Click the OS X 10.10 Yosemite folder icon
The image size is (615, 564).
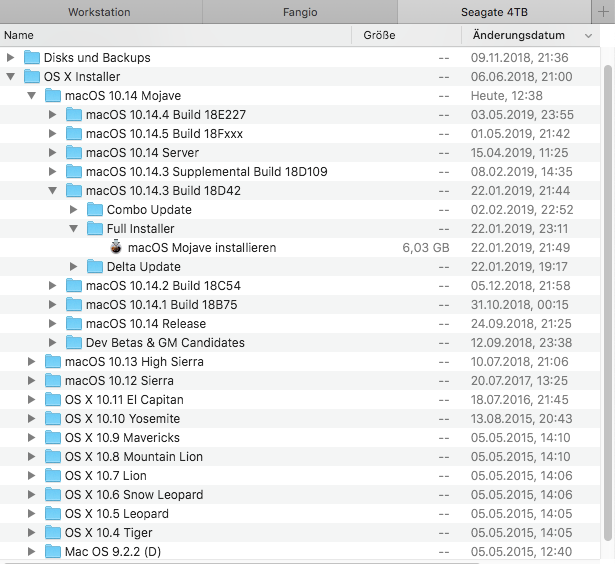53,418
